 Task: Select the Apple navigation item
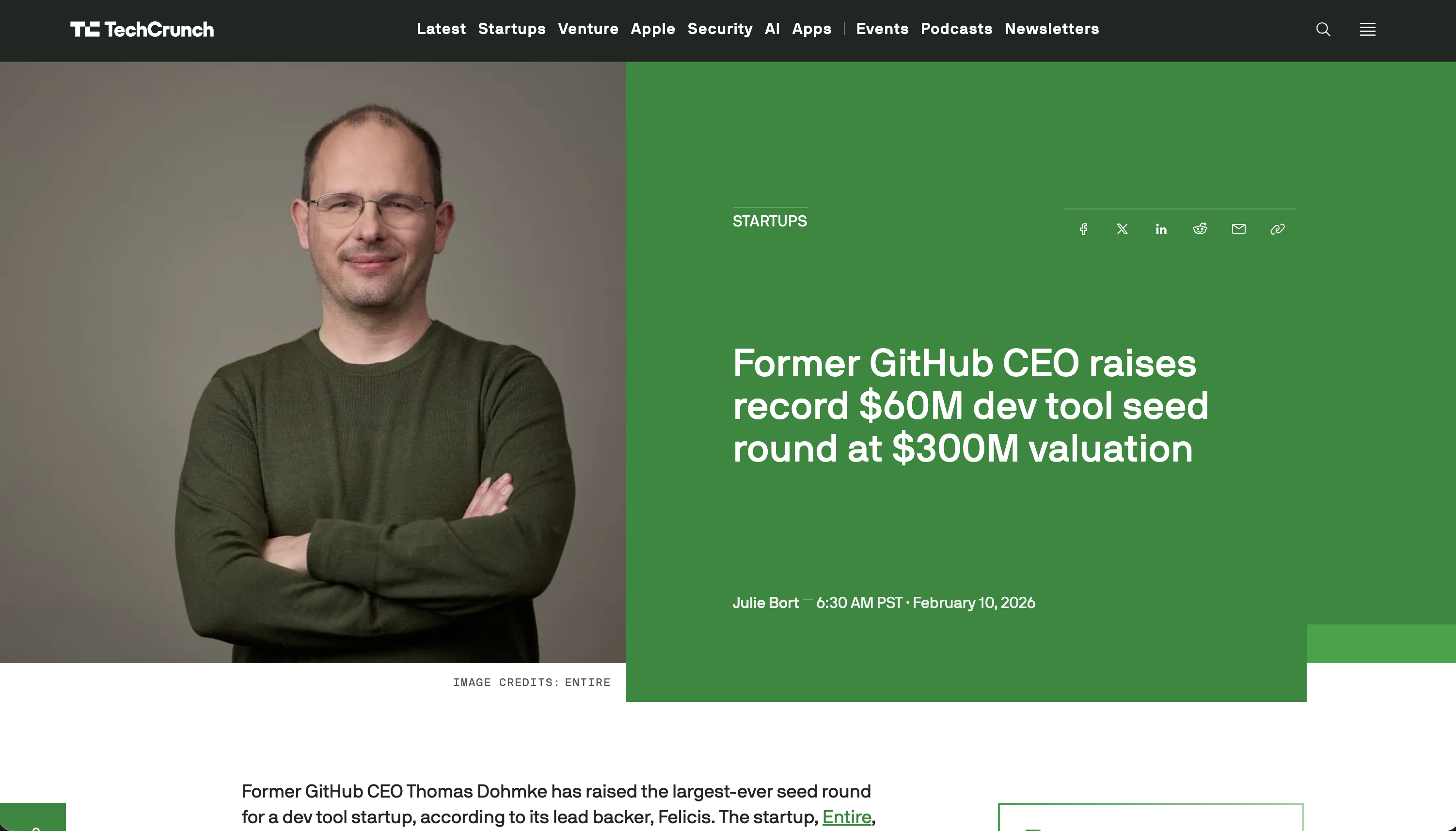pos(653,29)
